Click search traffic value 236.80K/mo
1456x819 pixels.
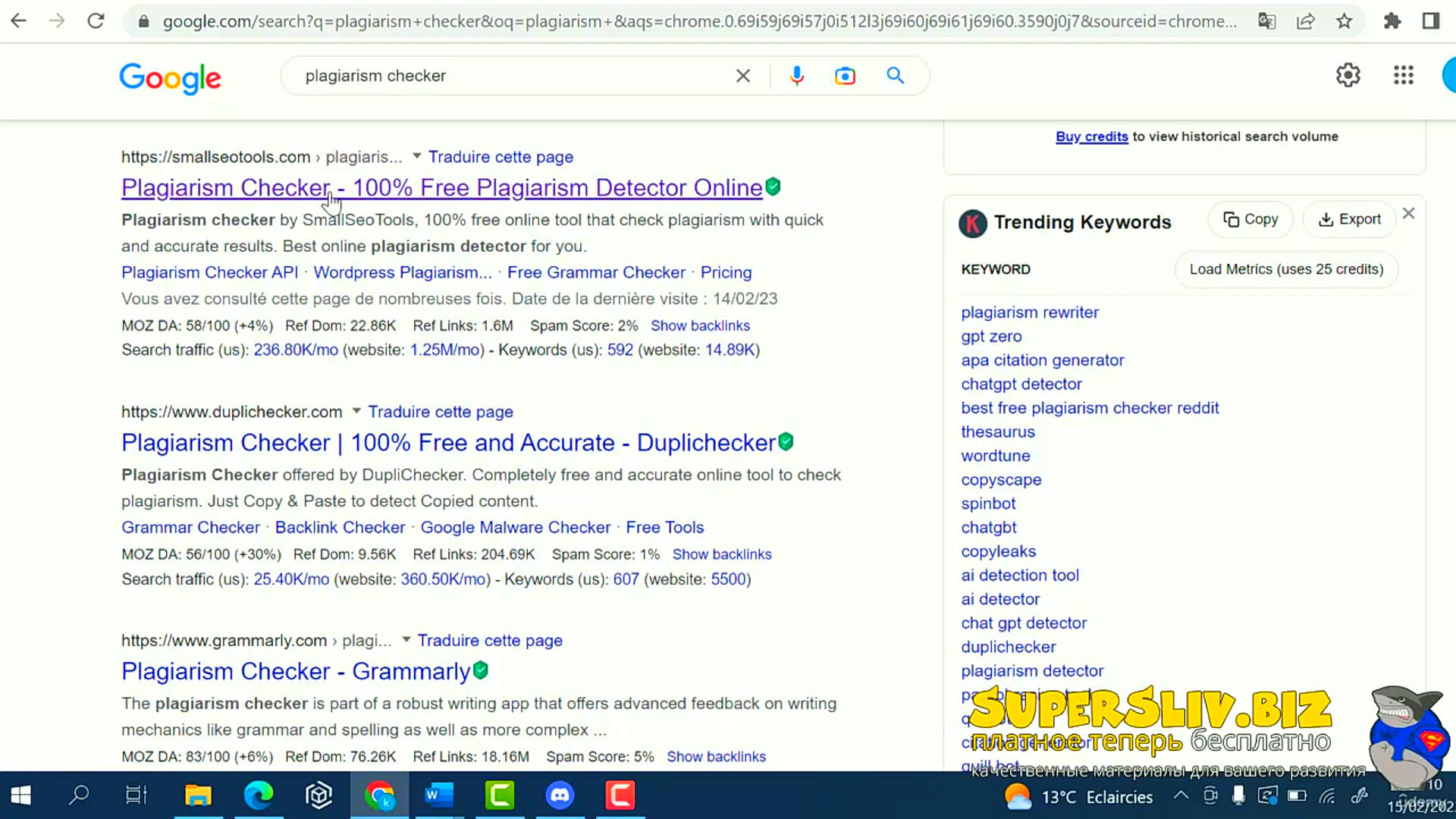click(x=296, y=350)
